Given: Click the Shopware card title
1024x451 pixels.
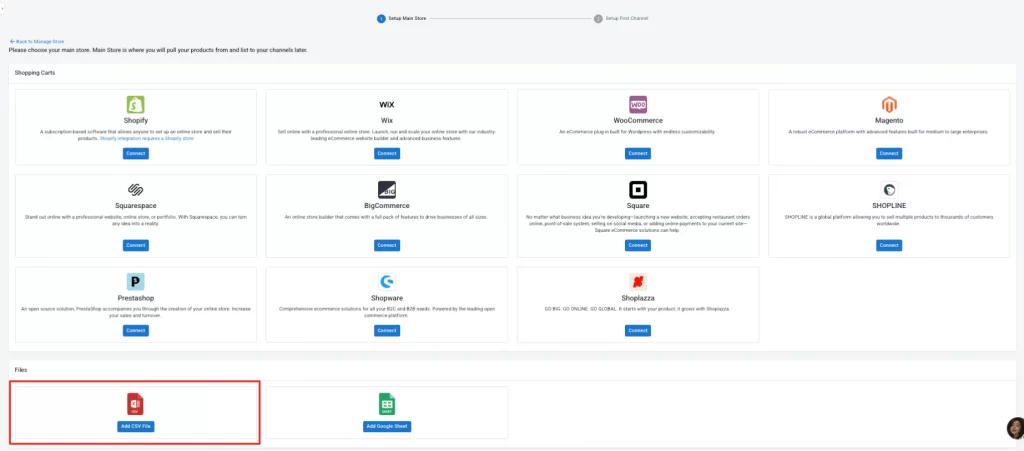Looking at the screenshot, I should (x=387, y=298).
